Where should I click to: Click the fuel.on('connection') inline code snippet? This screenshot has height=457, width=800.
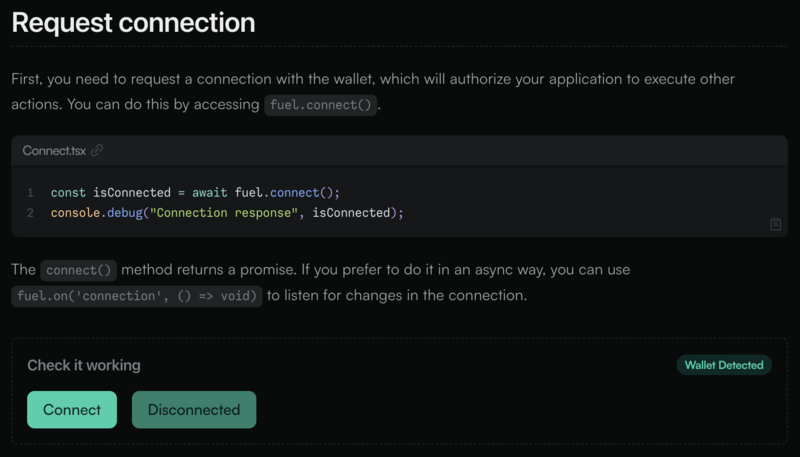pyautogui.click(x=137, y=296)
